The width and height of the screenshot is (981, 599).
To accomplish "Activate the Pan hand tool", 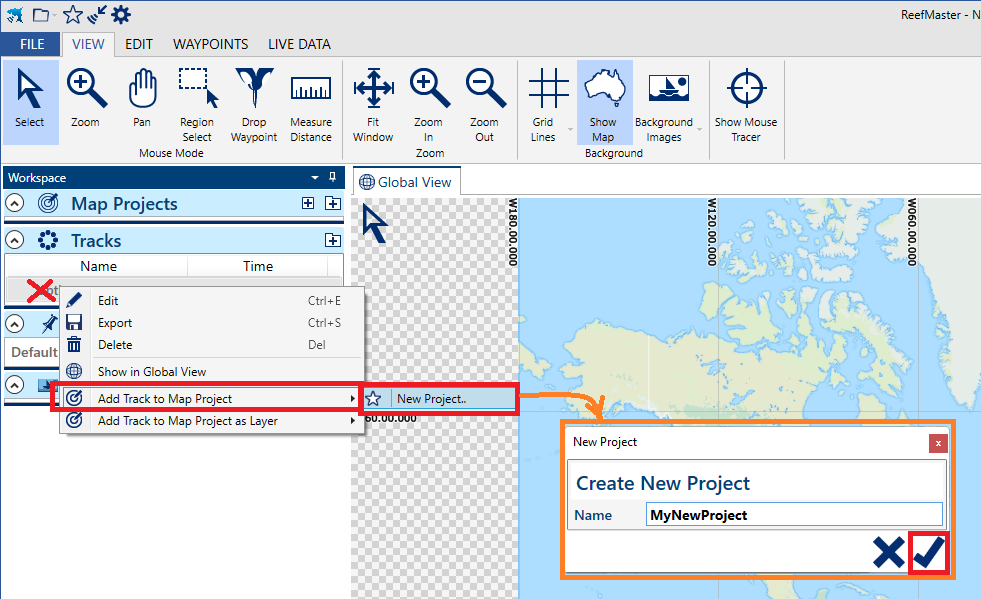I will [x=142, y=100].
